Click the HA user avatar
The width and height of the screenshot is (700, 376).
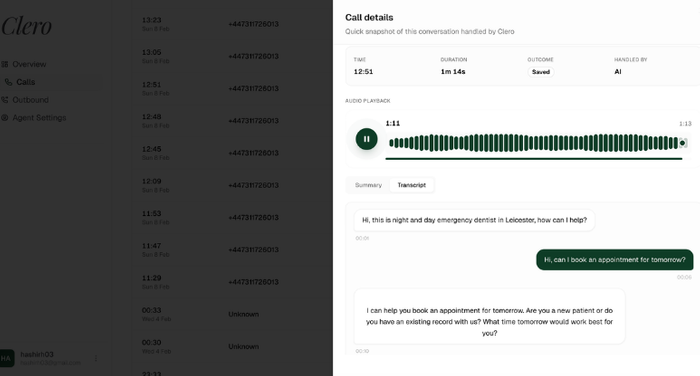pos(6,358)
